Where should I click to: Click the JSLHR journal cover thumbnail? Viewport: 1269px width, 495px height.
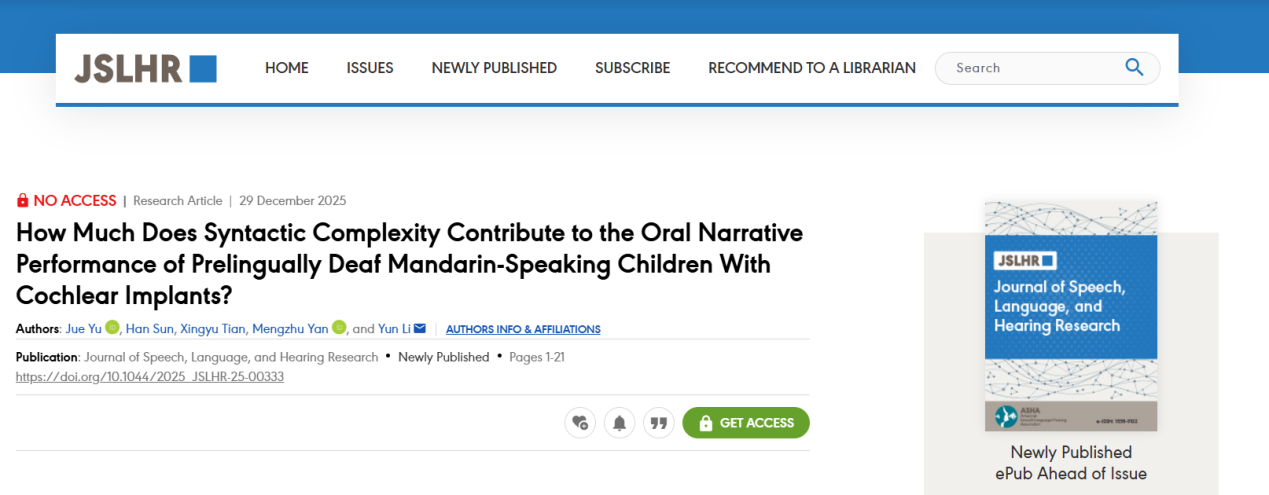(1070, 316)
